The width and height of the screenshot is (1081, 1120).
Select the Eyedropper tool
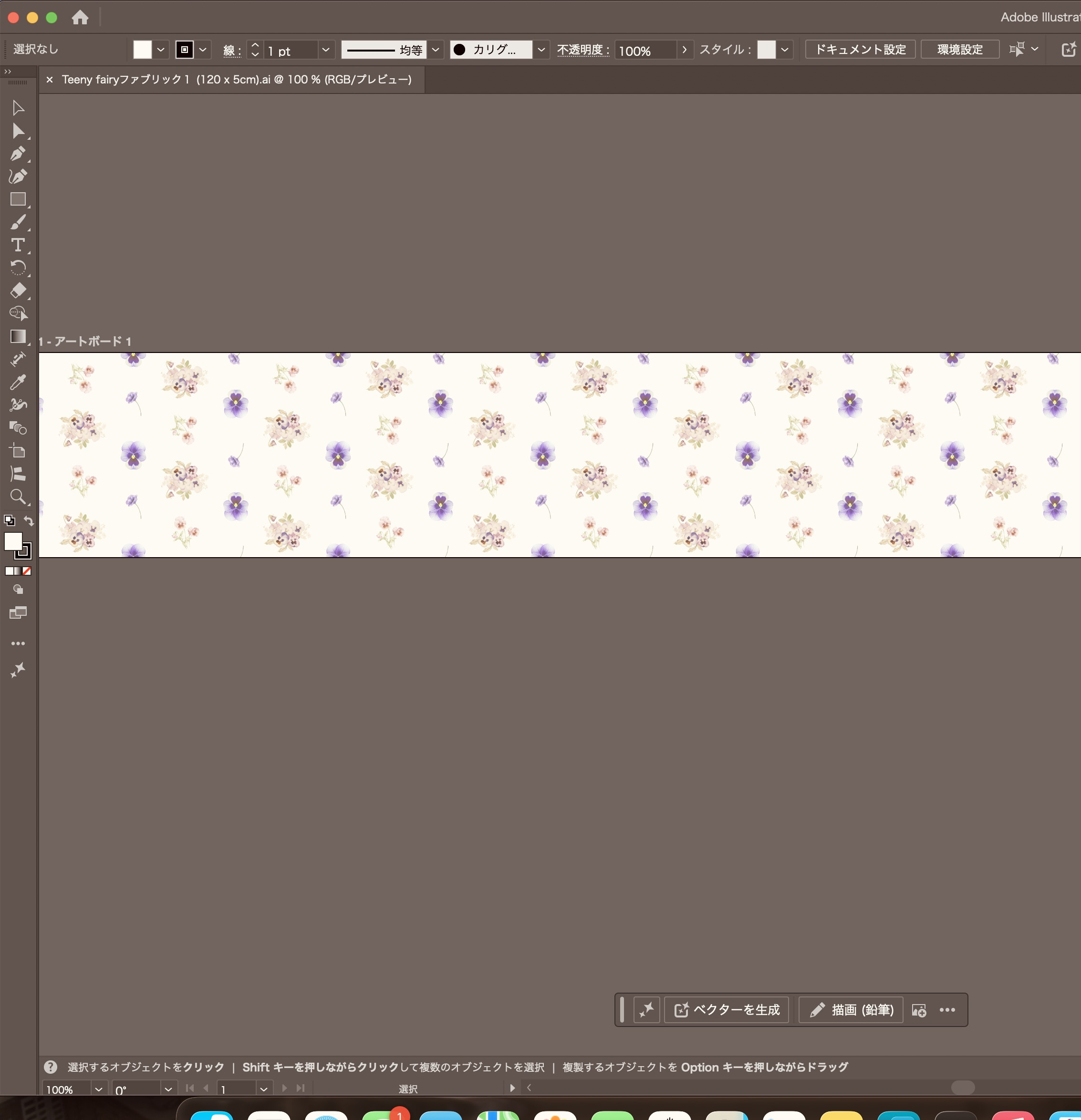[x=18, y=382]
